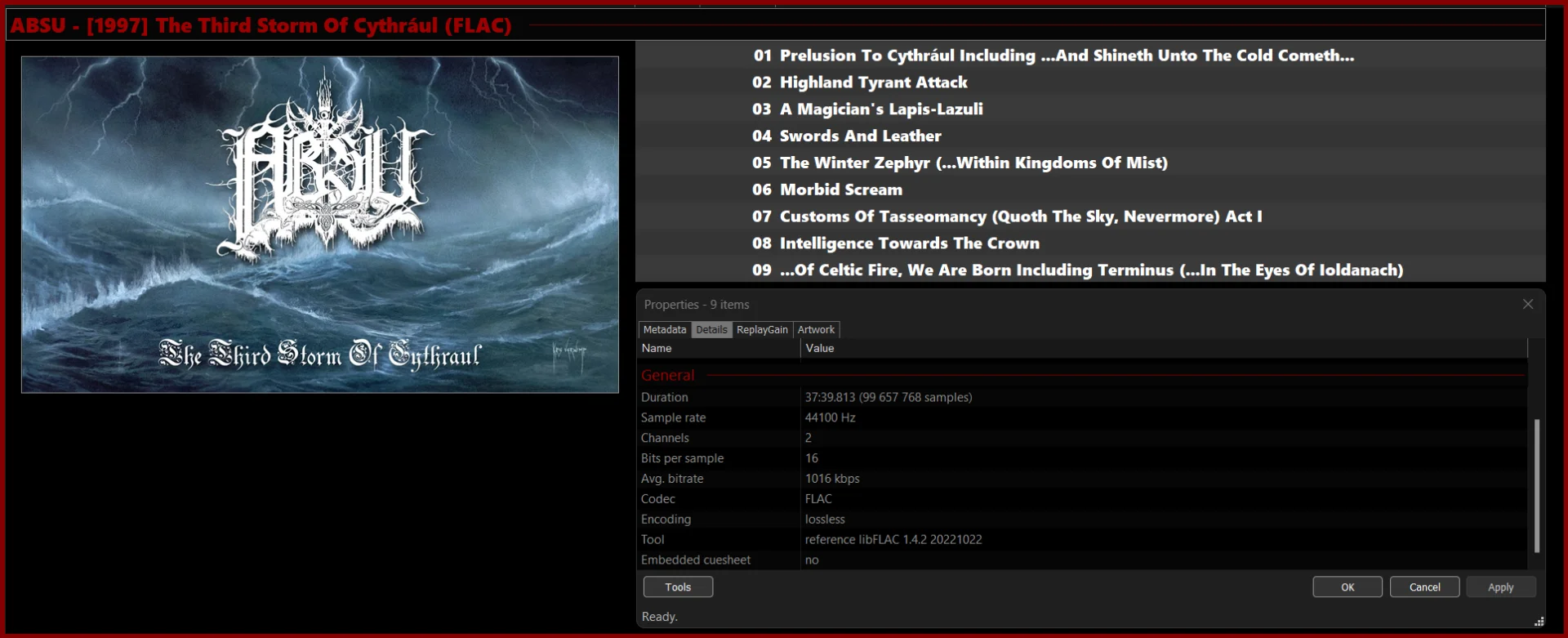The image size is (1568, 638).
Task: Open the Details tab
Action: (711, 330)
